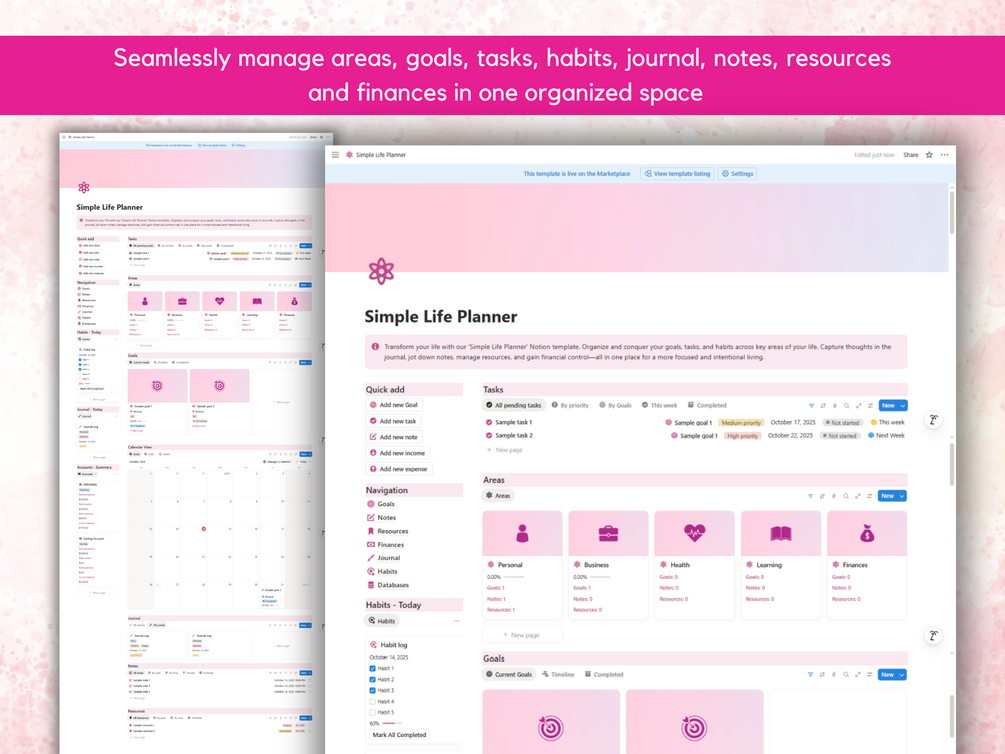This screenshot has height=754, width=1005.
Task: Click the filter icon in Tasks toolbar
Action: point(811,405)
